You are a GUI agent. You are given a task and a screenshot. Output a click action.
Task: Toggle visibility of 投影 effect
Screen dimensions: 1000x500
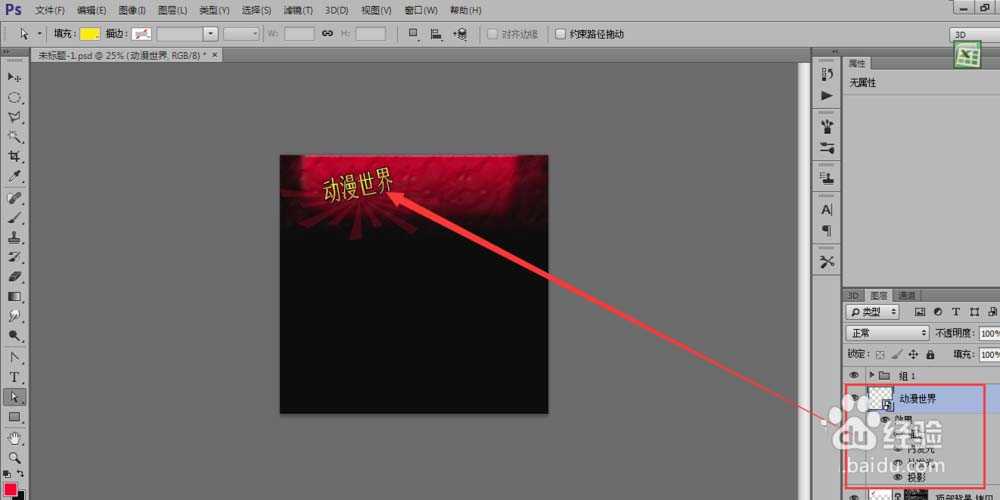tap(897, 477)
